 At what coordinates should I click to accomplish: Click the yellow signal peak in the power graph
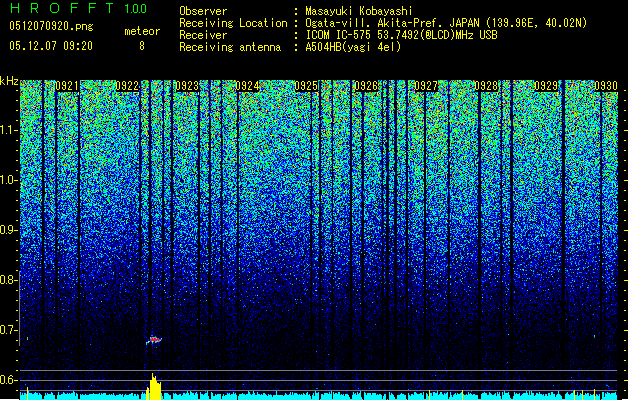(x=153, y=386)
